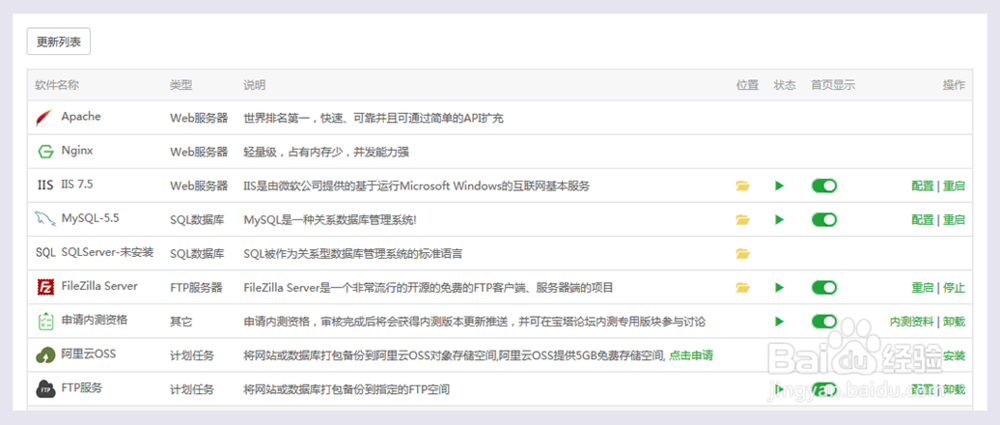
Task: Click the 点击申请 link for 阿里云OSS
Action: 691,355
